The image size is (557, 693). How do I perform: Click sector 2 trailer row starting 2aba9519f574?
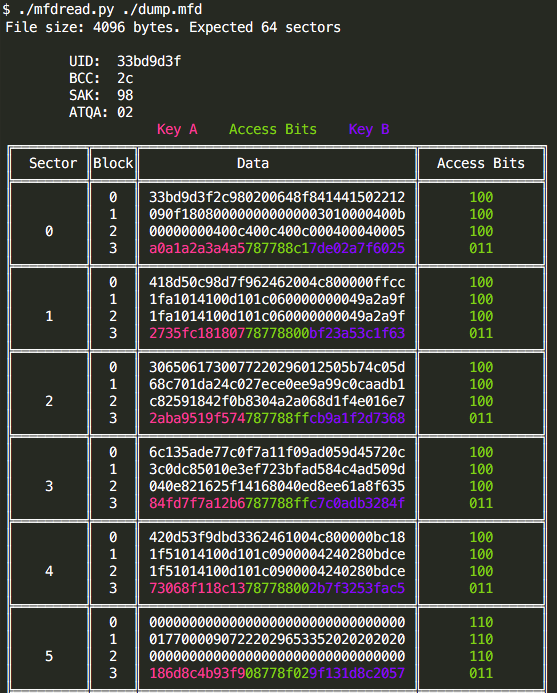tap(277, 418)
